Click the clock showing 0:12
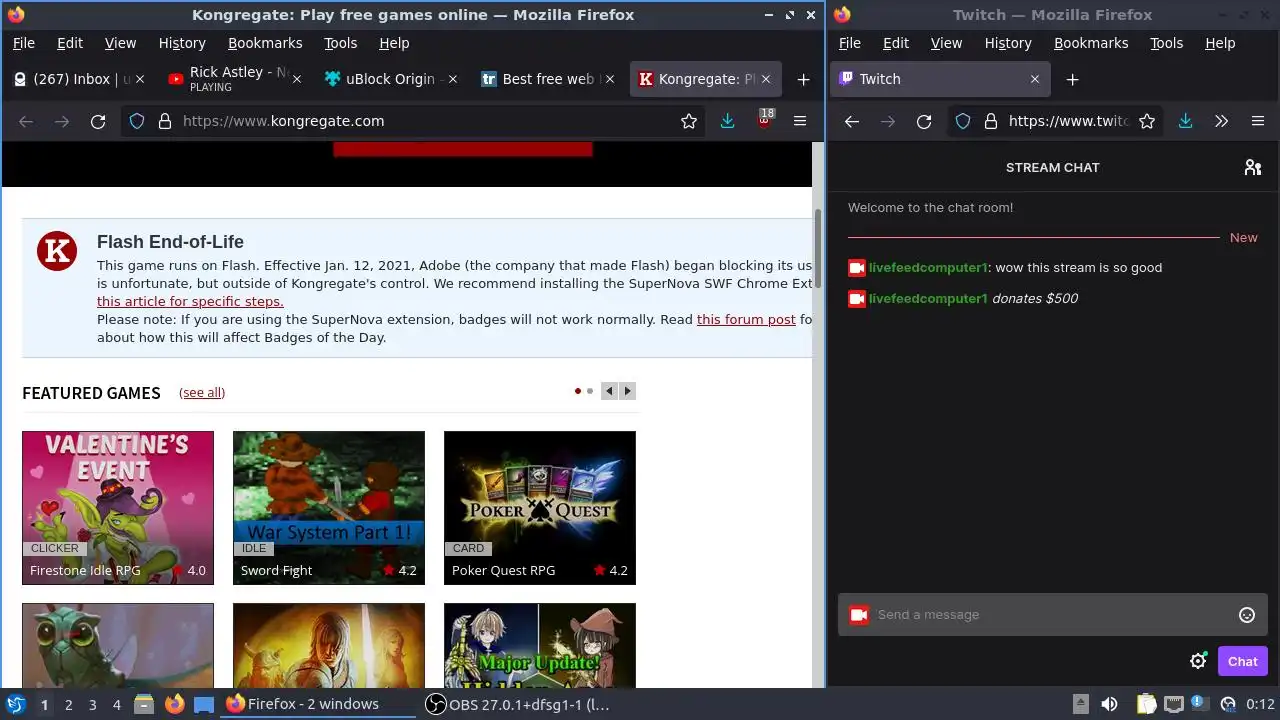The image size is (1280, 720). point(1260,704)
